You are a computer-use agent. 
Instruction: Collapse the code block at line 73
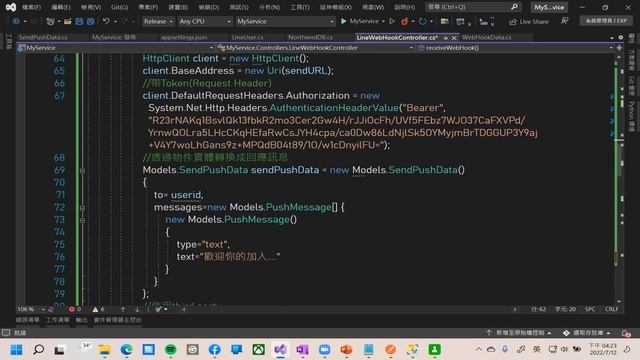(82, 220)
